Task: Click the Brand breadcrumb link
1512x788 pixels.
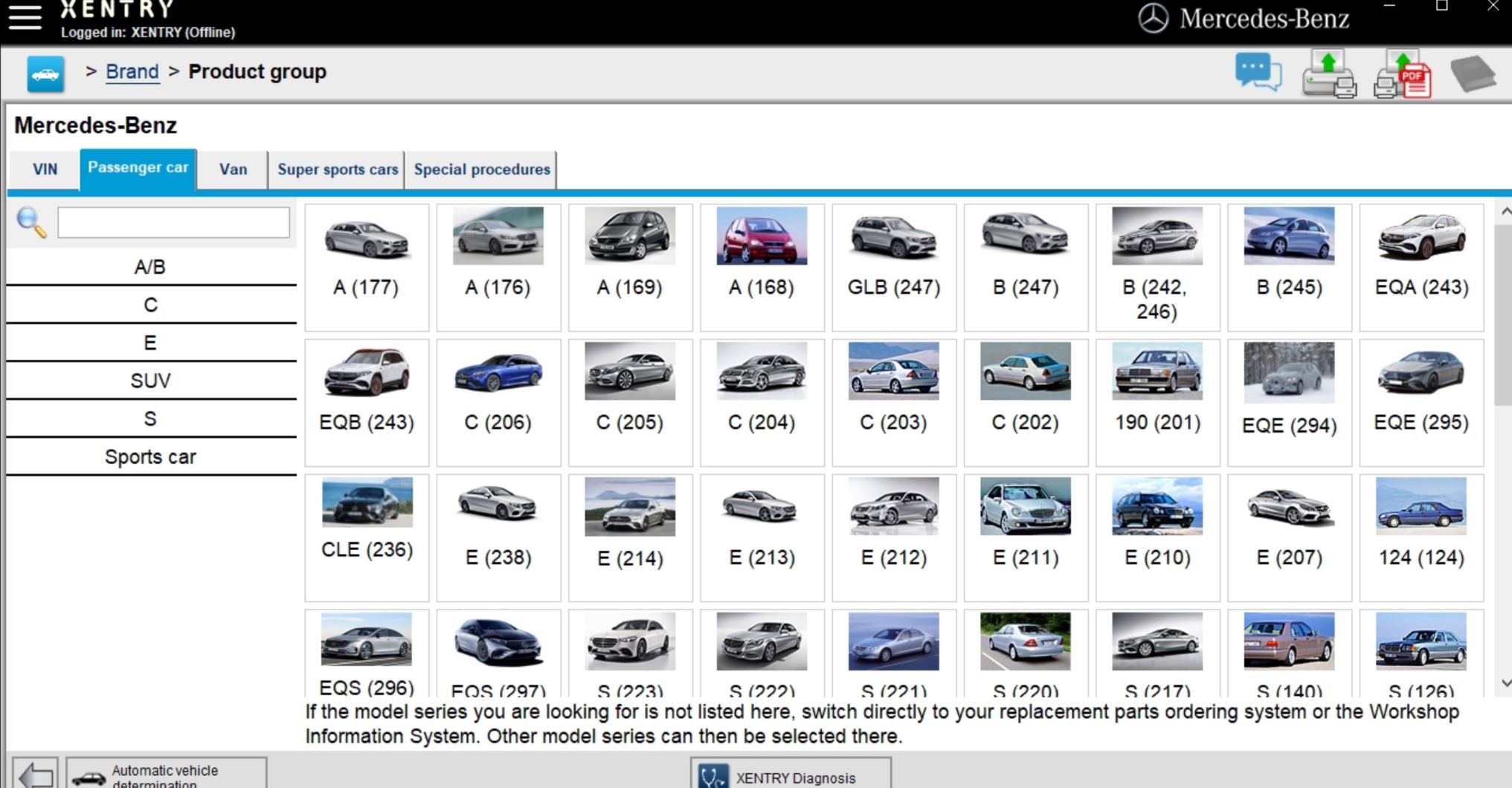Action: (132, 72)
